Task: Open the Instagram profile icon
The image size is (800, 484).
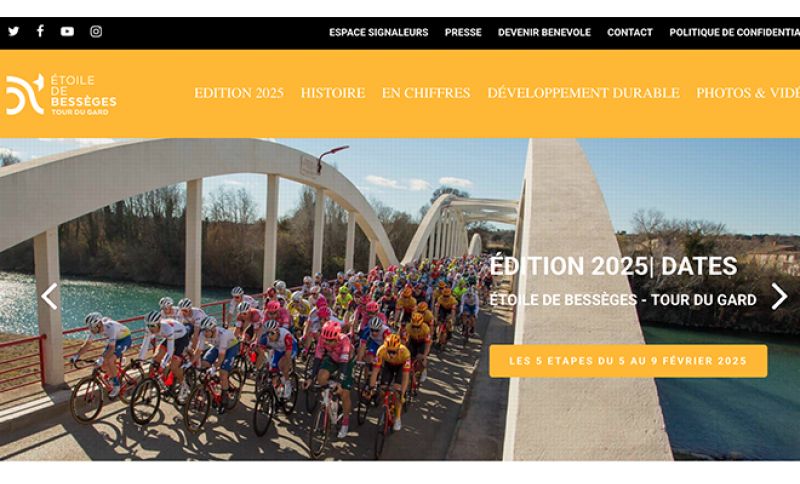Action: tap(96, 32)
